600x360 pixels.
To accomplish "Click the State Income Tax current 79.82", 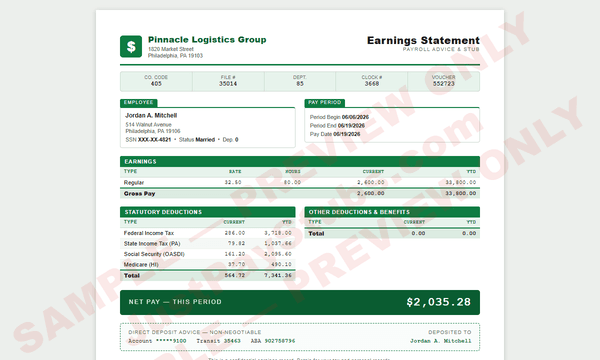I will (x=236, y=243).
